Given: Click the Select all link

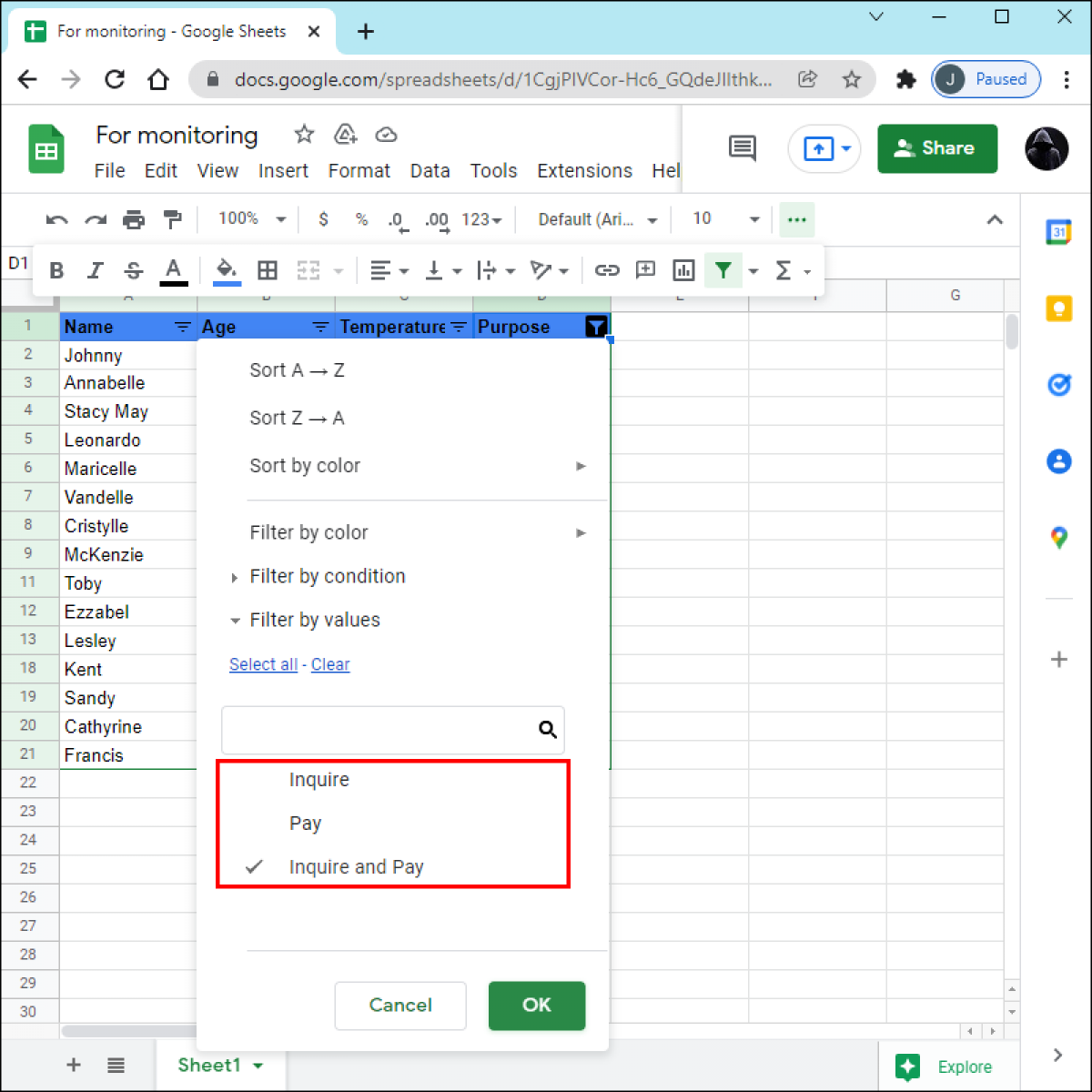Looking at the screenshot, I should click(263, 664).
